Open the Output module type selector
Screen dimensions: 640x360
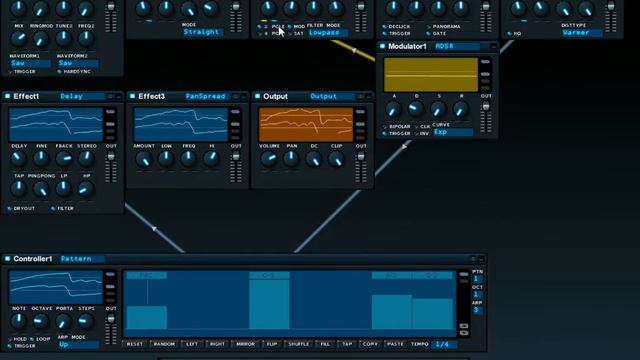[331, 96]
